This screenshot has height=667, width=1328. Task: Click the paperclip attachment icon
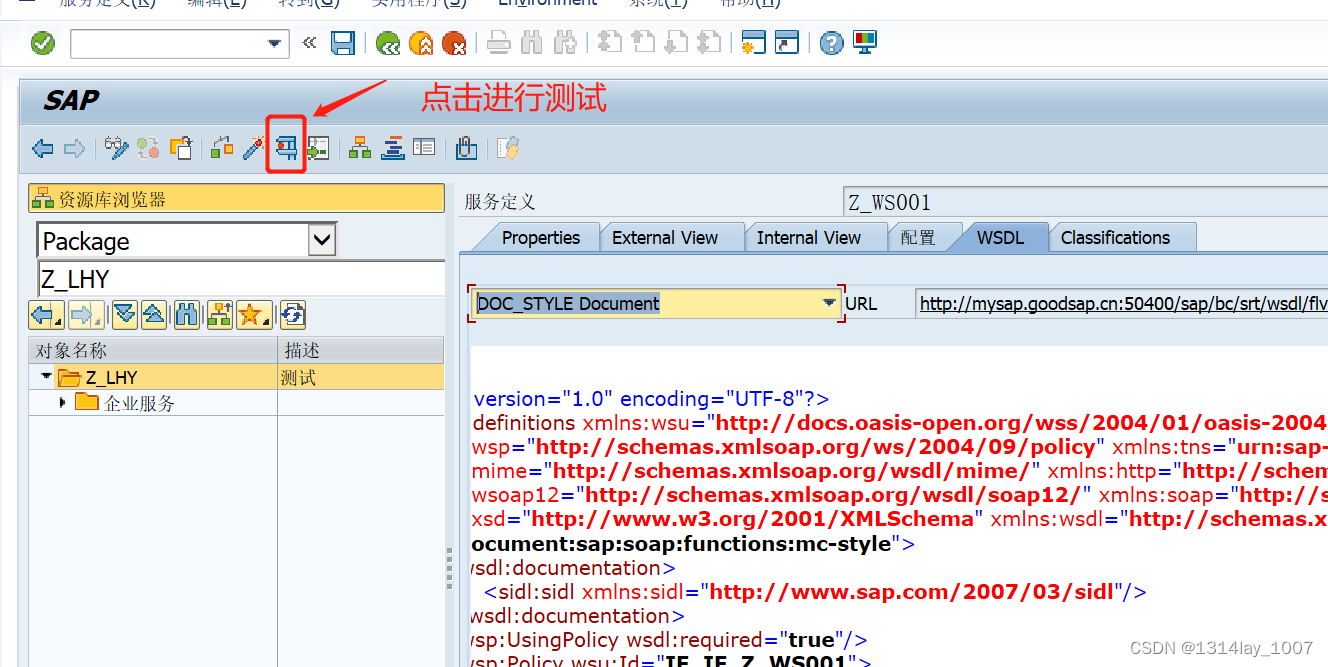pyautogui.click(x=466, y=149)
